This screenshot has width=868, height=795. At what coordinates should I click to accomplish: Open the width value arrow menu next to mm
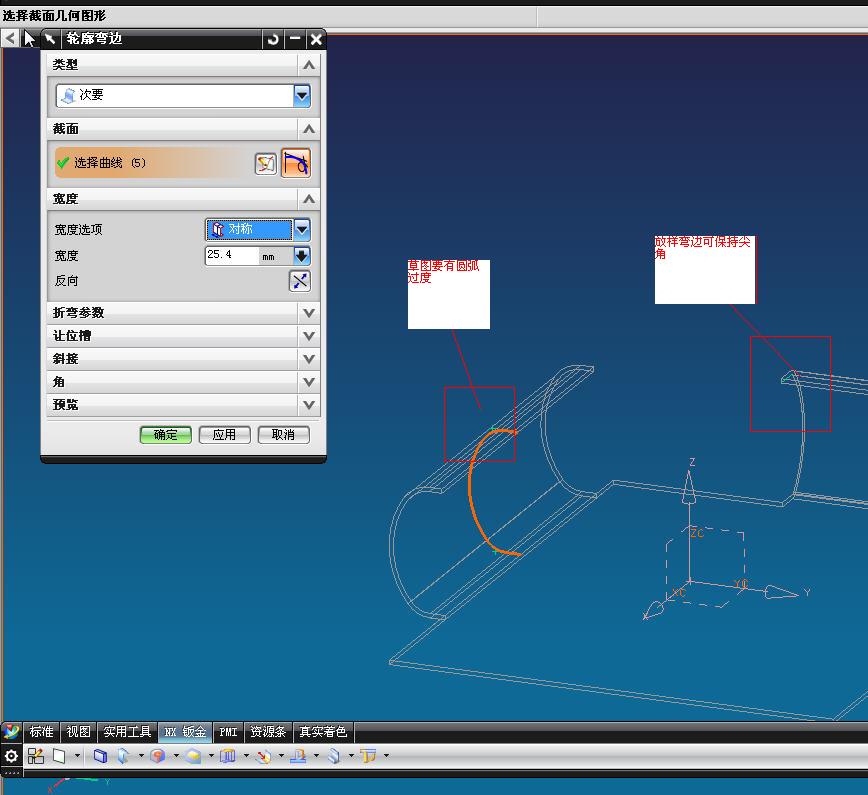click(x=302, y=256)
